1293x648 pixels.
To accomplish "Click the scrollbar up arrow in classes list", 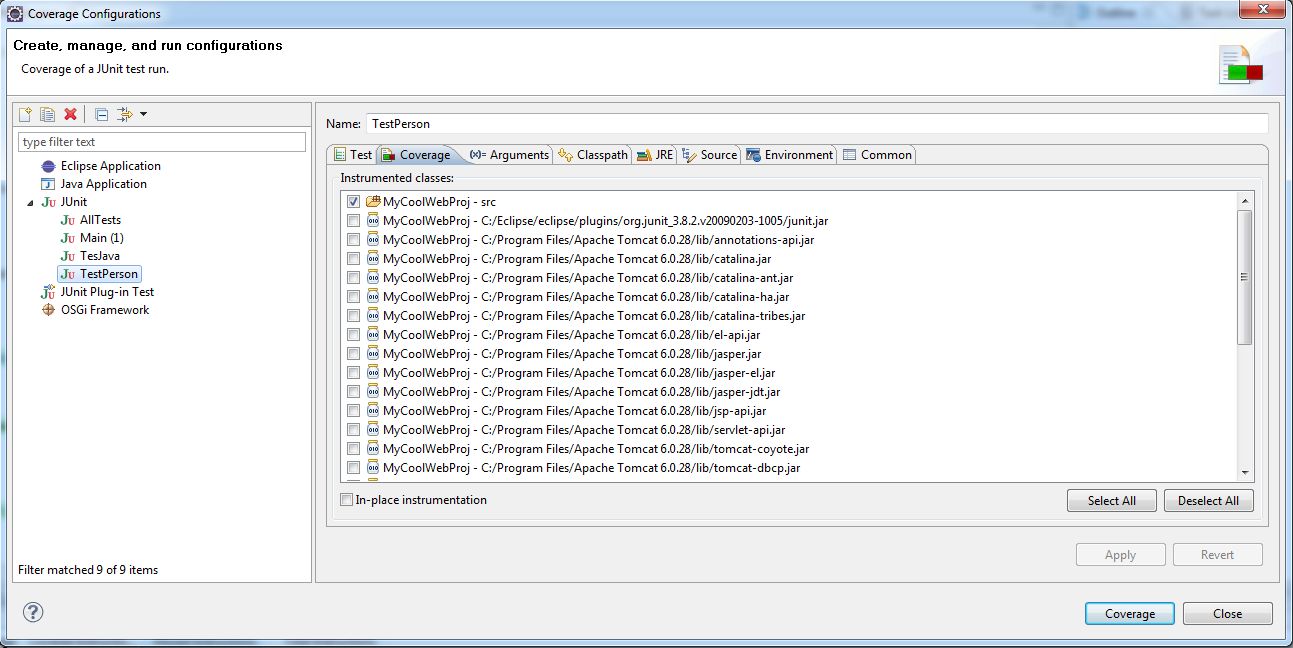I will click(x=1245, y=202).
